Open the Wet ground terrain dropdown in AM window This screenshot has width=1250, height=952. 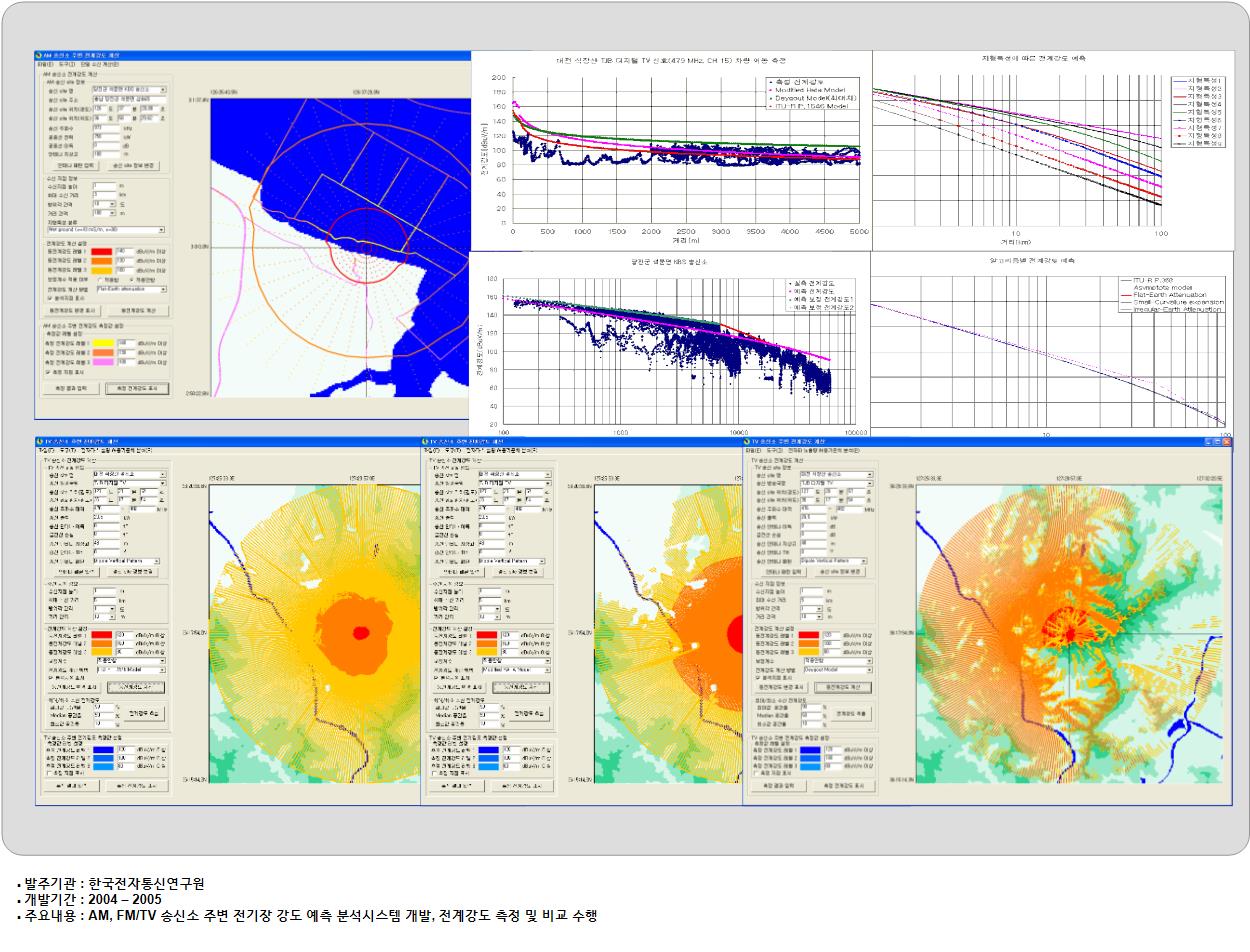point(107,230)
